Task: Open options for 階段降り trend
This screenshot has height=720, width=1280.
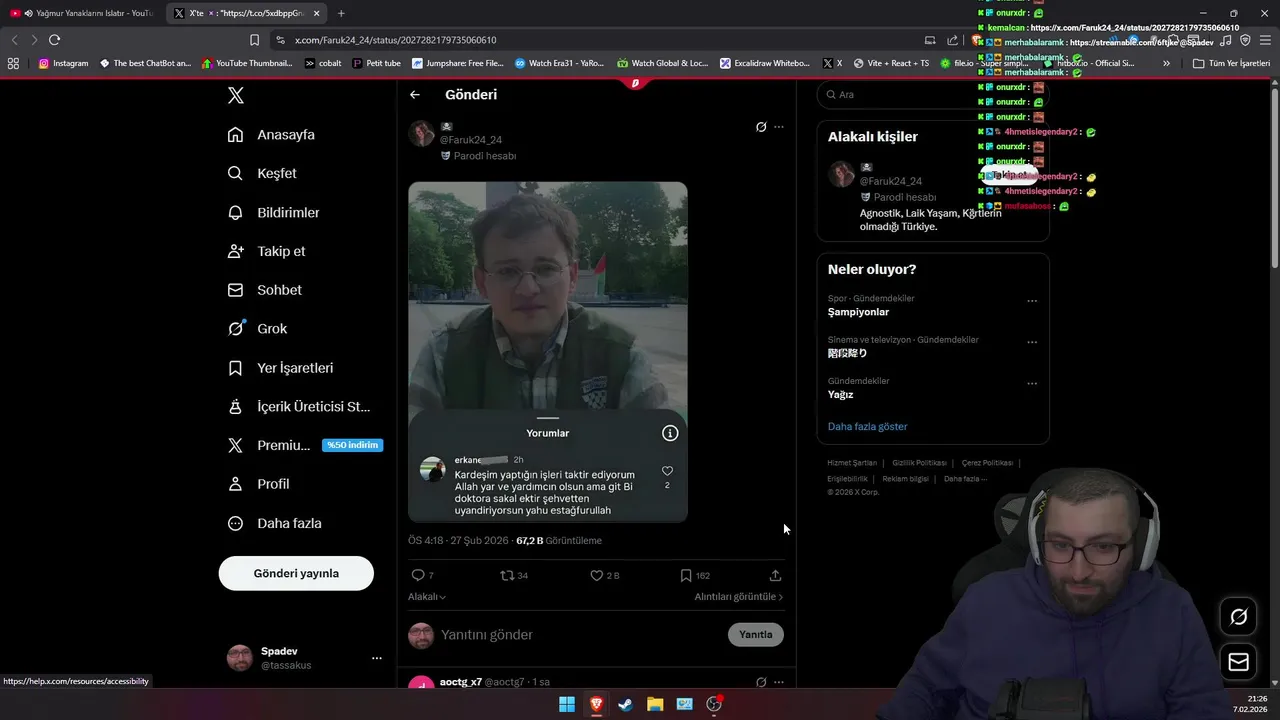Action: 1032,342
